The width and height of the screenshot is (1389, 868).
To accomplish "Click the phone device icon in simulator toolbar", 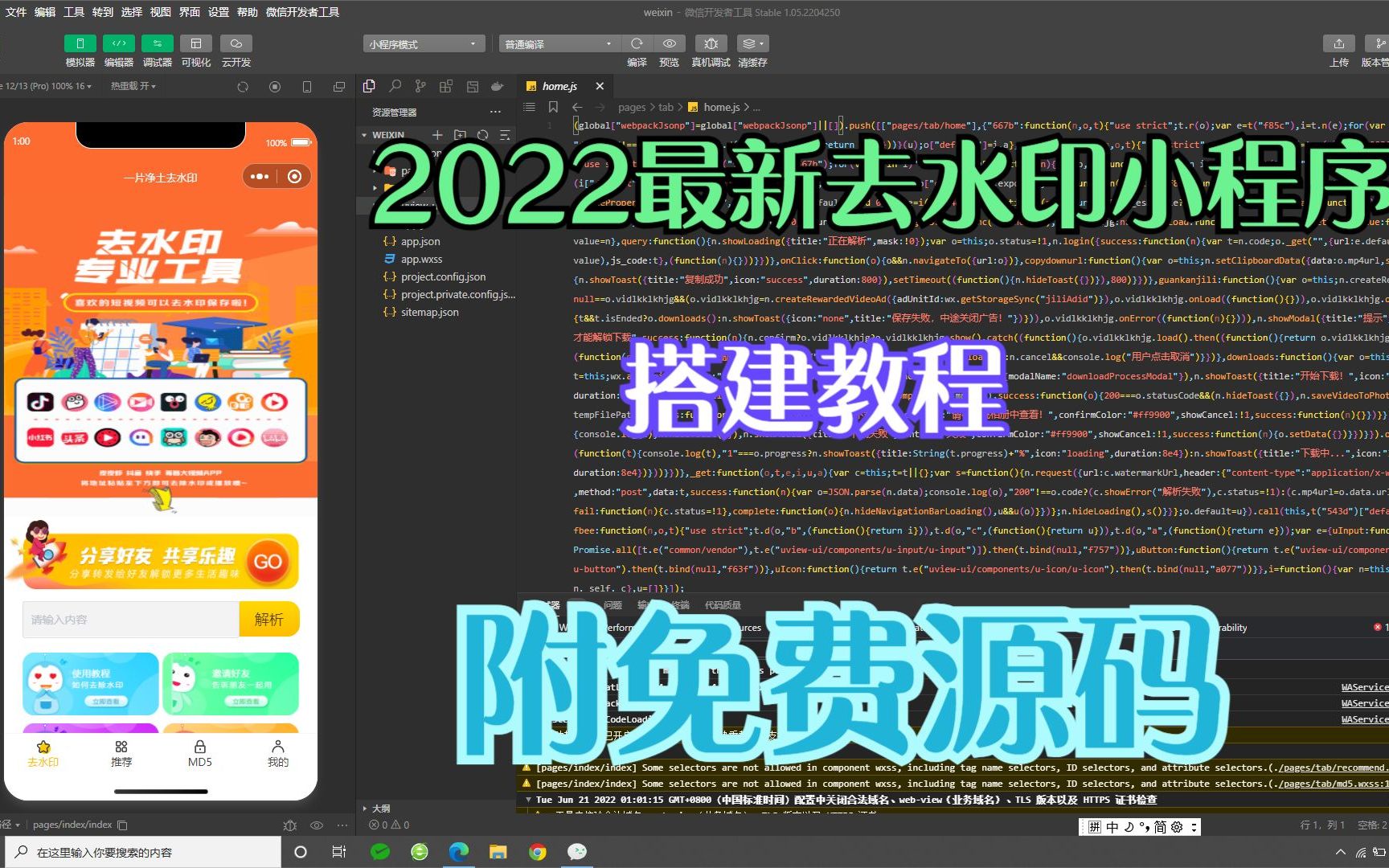I will pyautogui.click(x=307, y=87).
